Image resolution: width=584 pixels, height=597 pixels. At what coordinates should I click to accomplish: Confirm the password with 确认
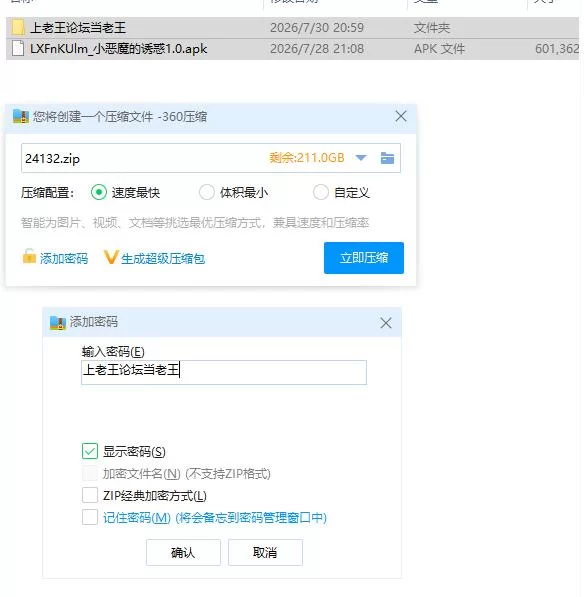(x=183, y=552)
